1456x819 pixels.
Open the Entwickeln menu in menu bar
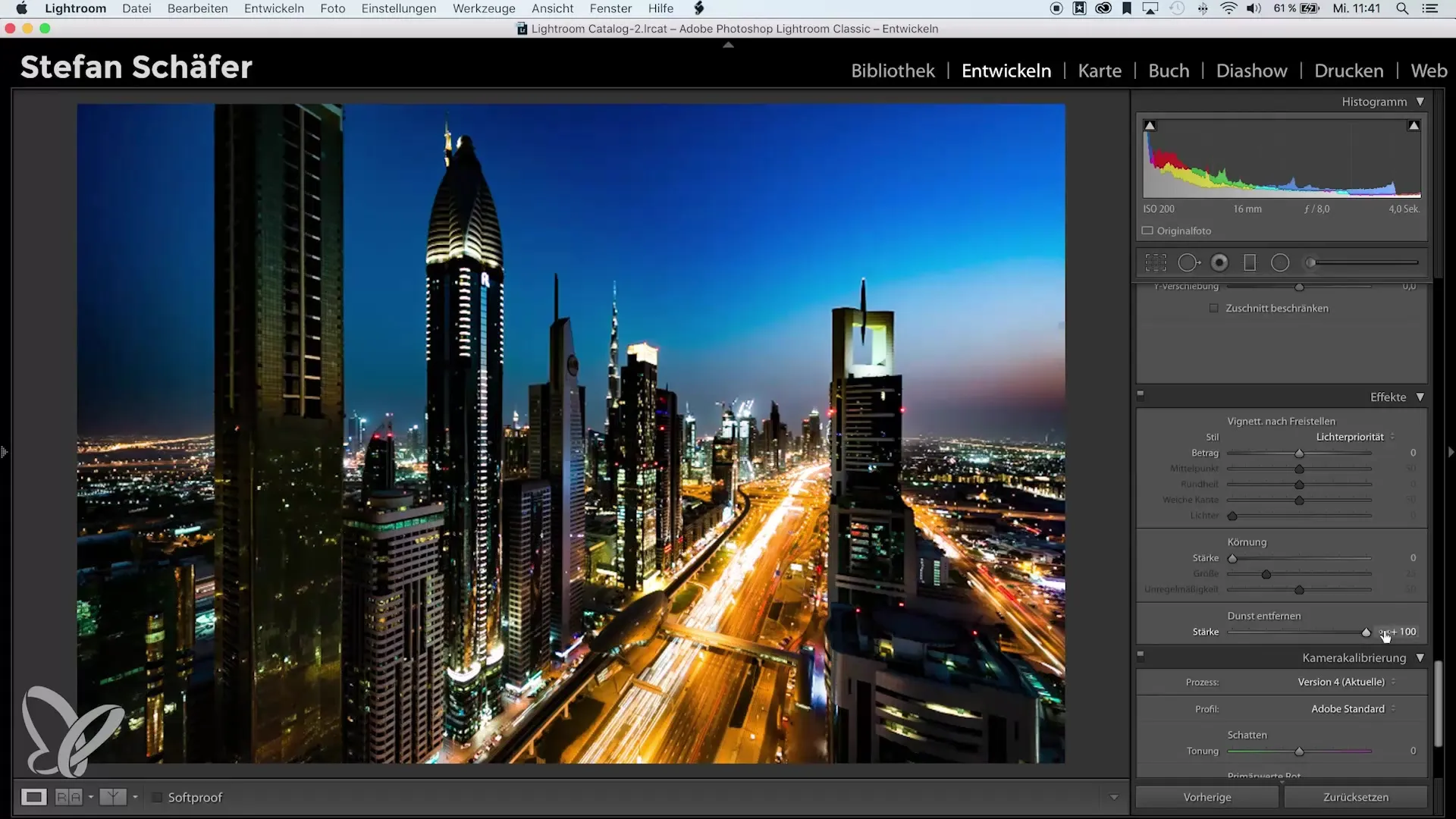tap(274, 8)
